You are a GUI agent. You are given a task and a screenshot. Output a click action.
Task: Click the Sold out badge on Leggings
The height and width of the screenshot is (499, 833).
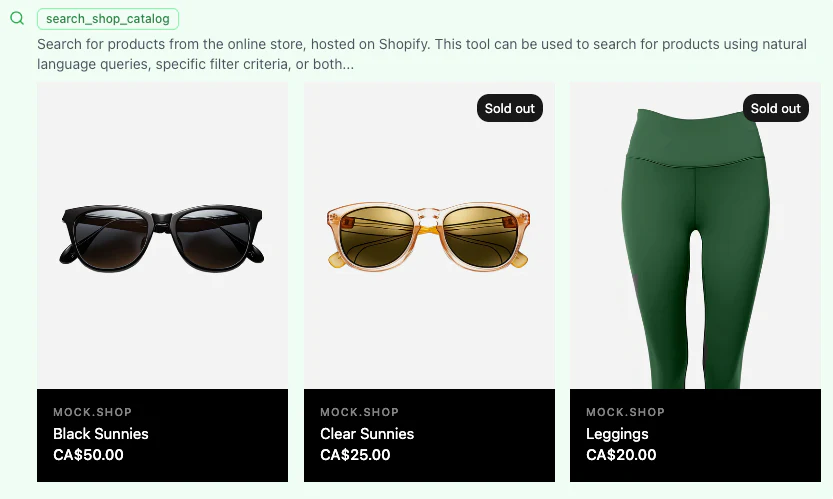[x=776, y=108]
